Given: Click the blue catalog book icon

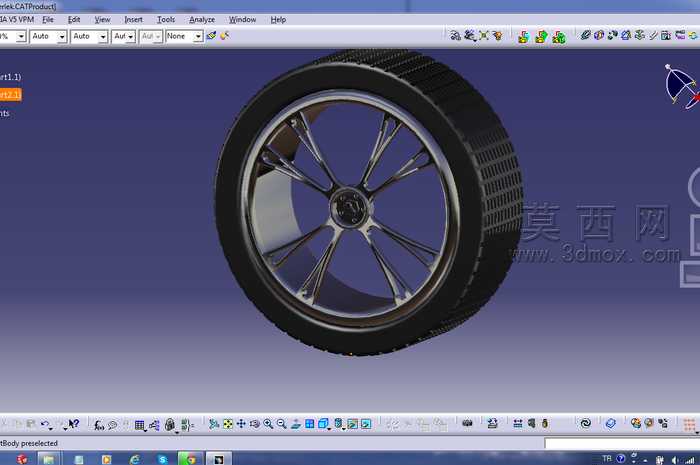Looking at the screenshot, I should coord(610,423).
